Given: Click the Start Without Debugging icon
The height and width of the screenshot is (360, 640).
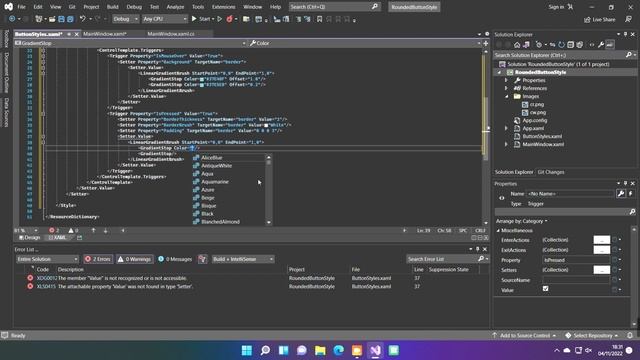Looking at the screenshot, I should (x=220, y=19).
